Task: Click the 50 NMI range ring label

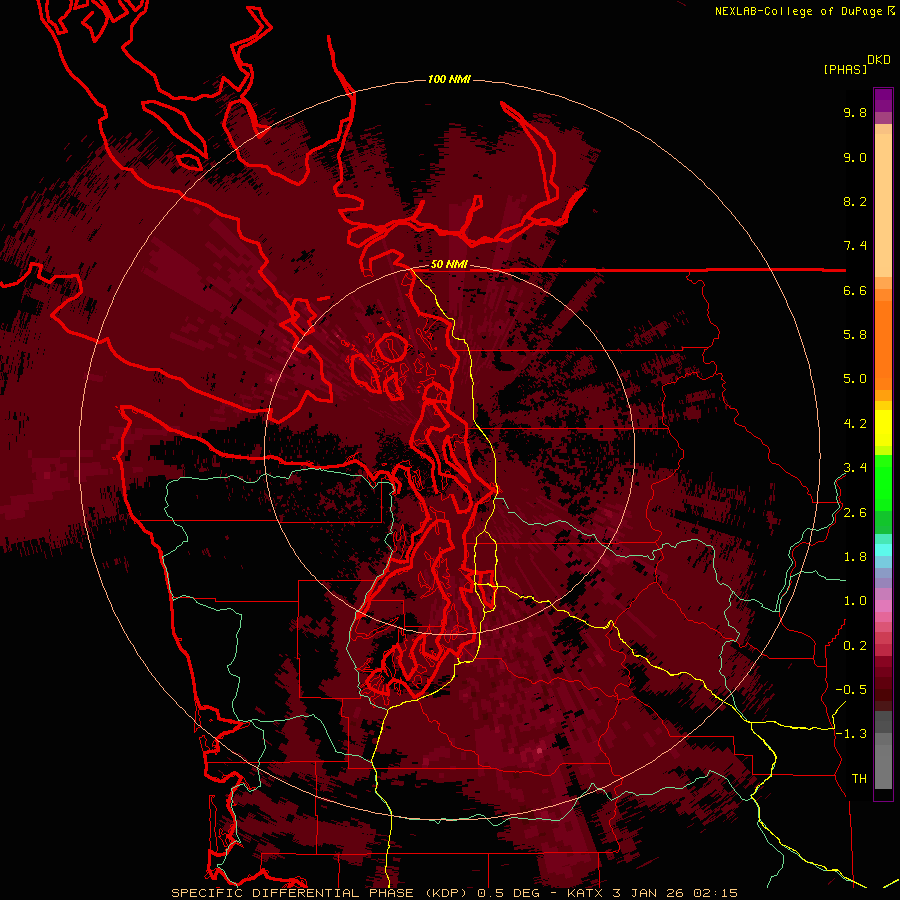Action: click(449, 265)
